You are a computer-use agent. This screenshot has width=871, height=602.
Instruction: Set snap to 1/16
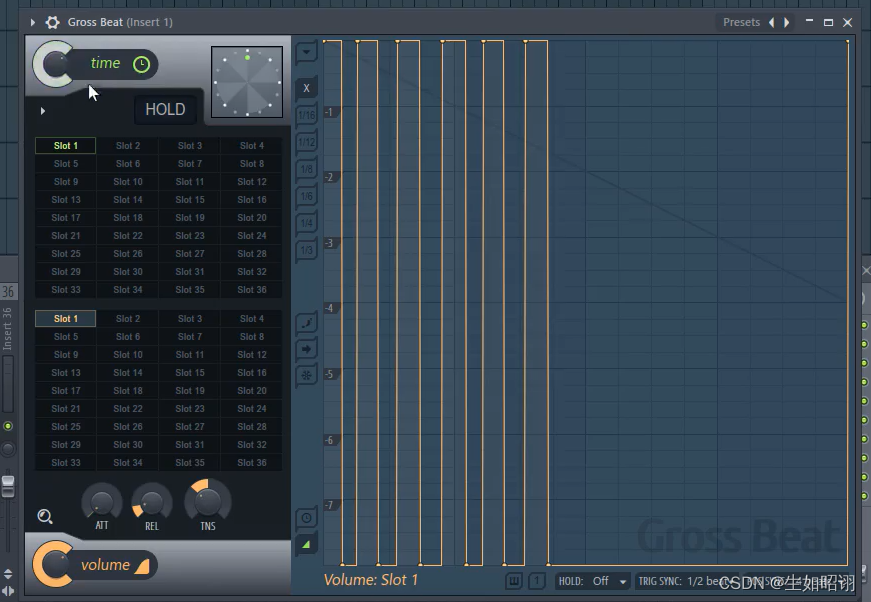pyautogui.click(x=306, y=115)
